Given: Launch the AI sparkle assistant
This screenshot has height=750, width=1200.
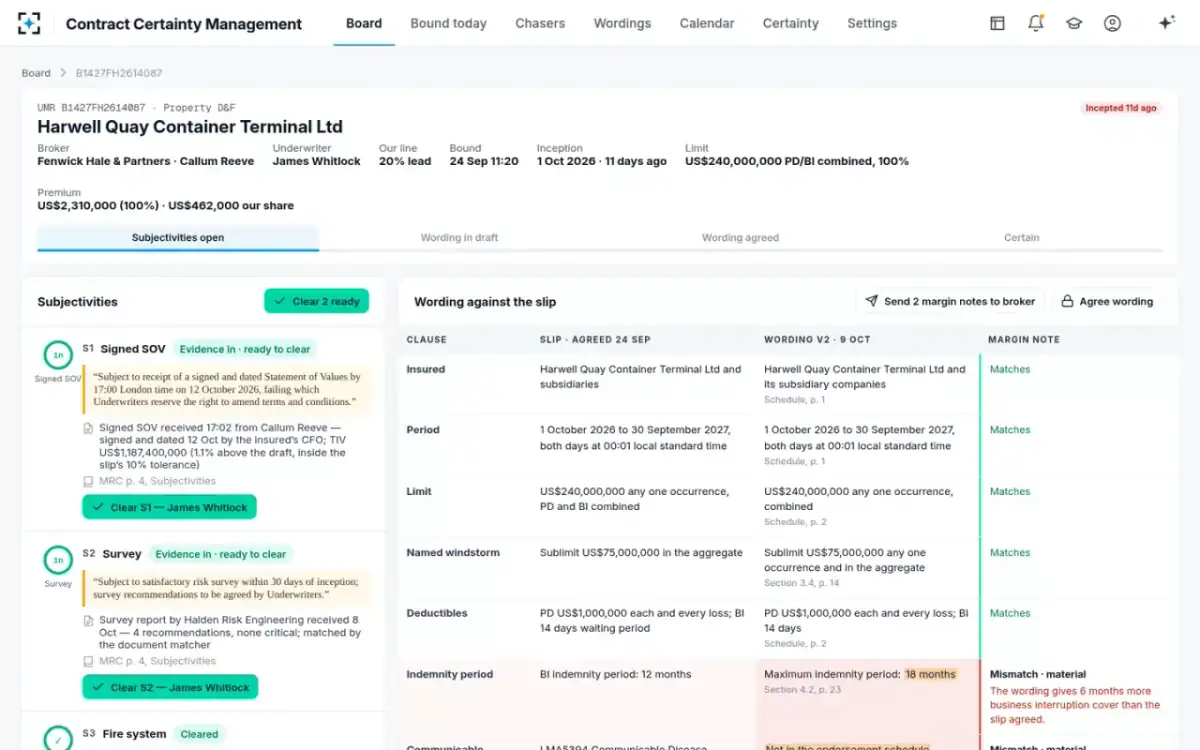Looking at the screenshot, I should [1166, 23].
